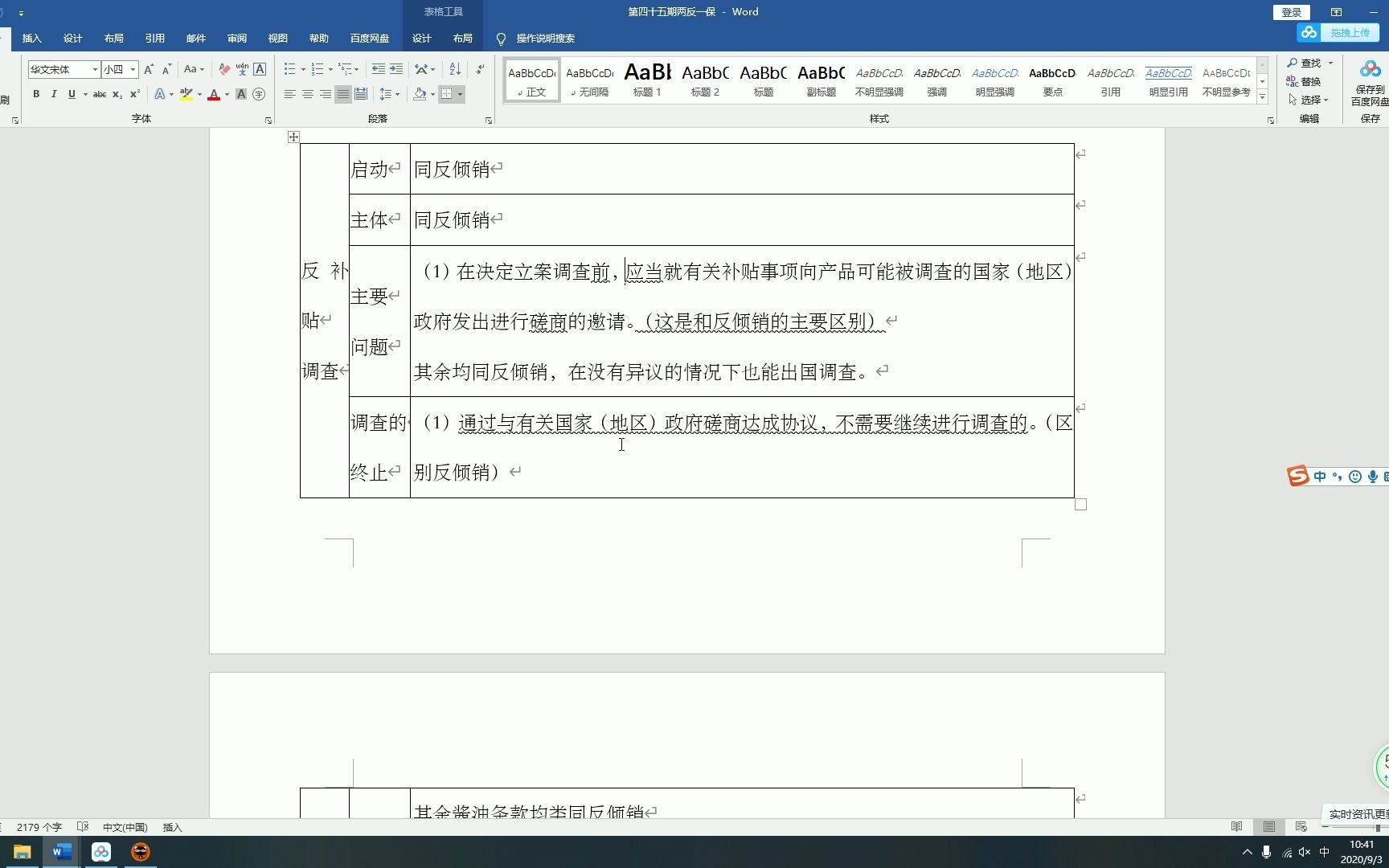Toggle bold formatting
Viewport: 1389px width, 868px height.
(x=36, y=94)
